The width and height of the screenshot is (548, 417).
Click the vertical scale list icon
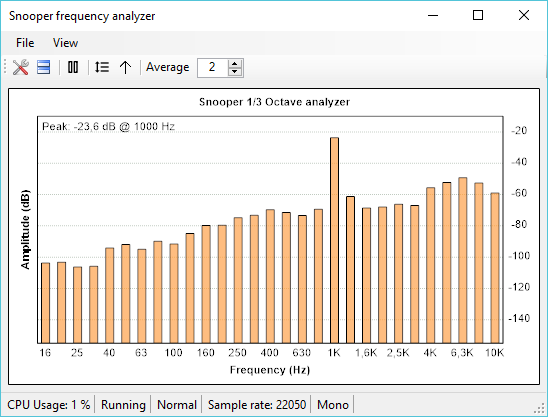click(x=102, y=67)
